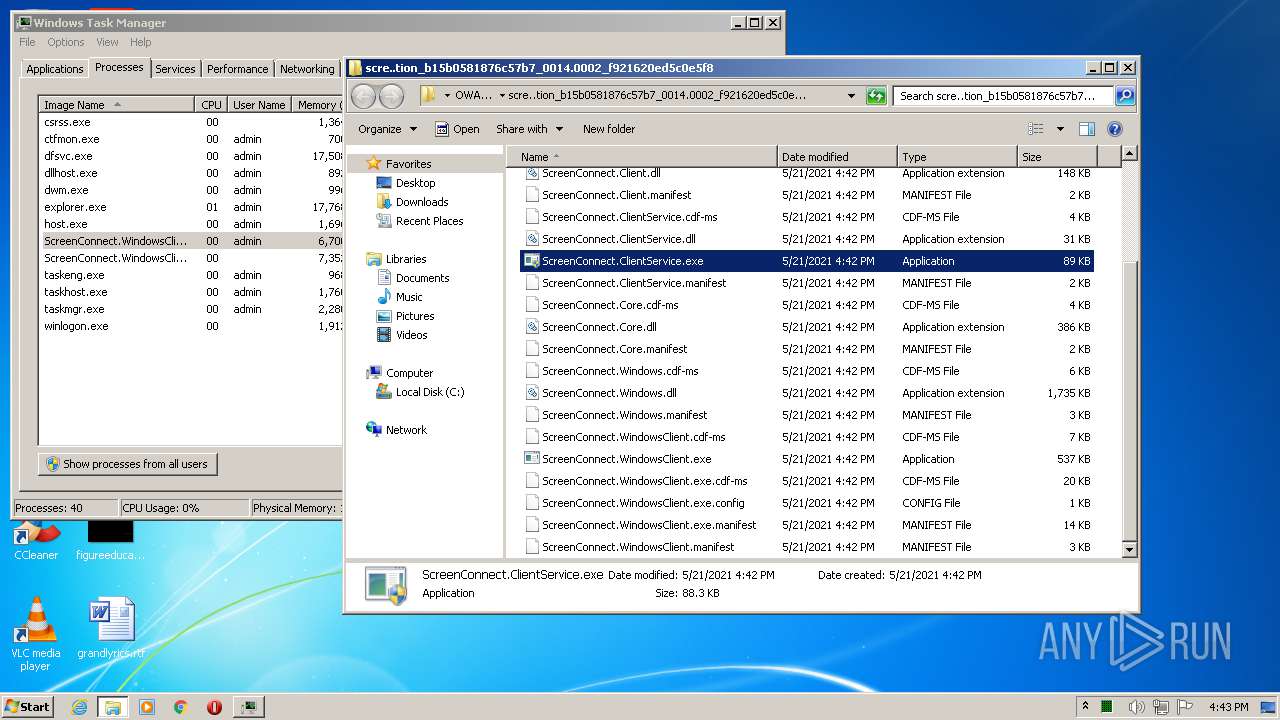This screenshot has width=1280, height=720.
Task: Click the search magnifier icon in Explorer
Action: point(1125,96)
